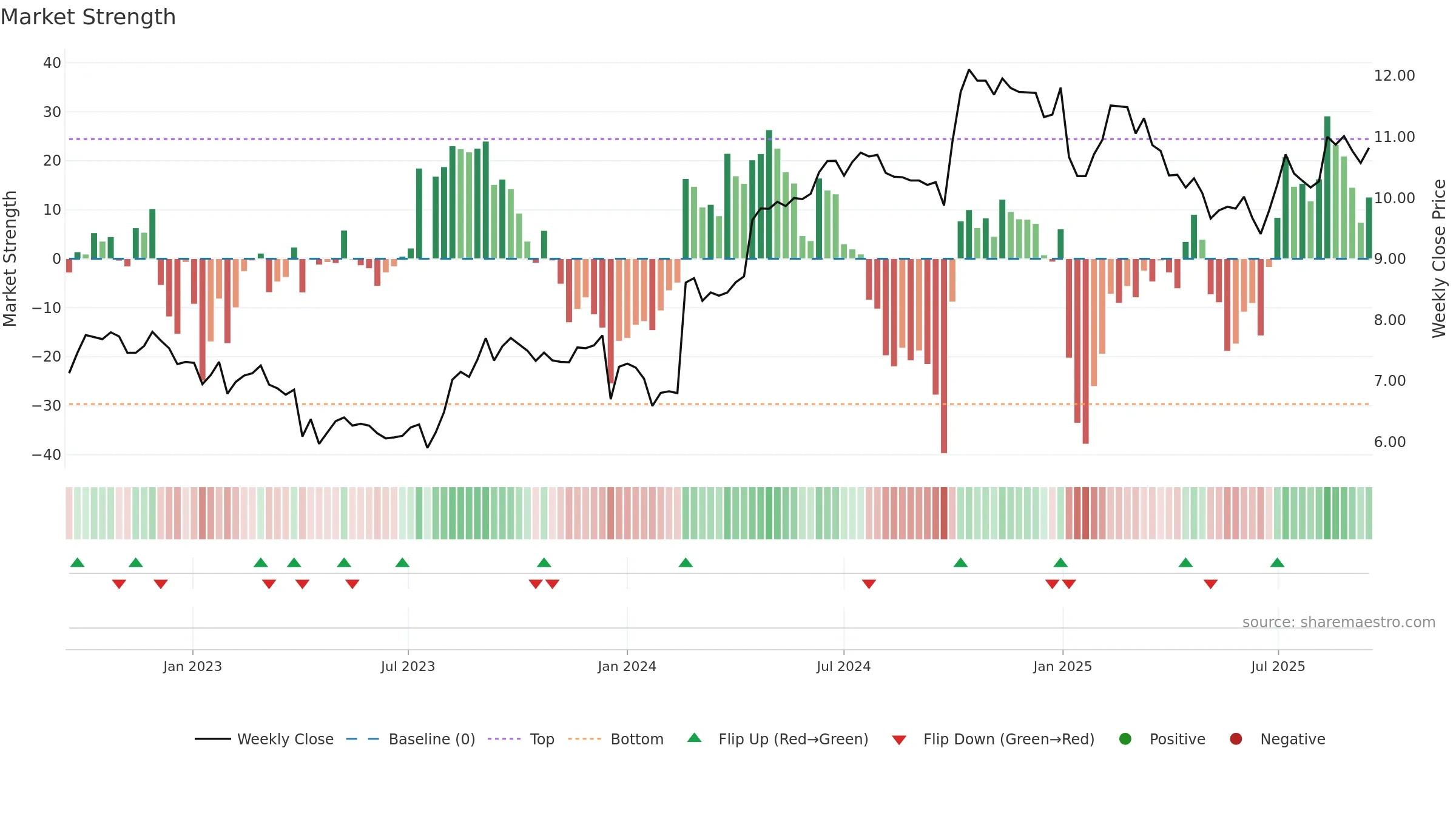Click the −40 tick on left axis
The image size is (1456, 819).
pos(47,454)
